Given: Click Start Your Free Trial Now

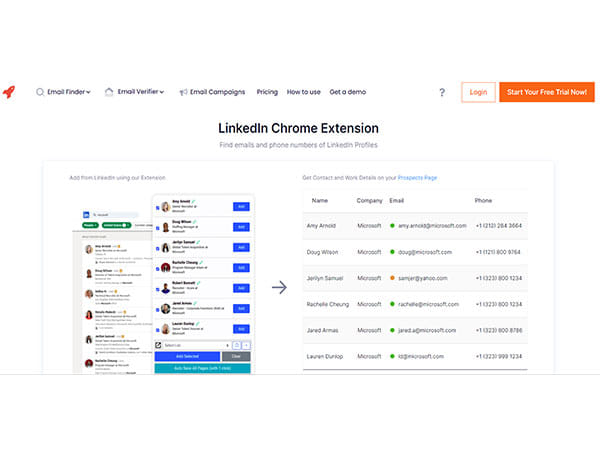Looking at the screenshot, I should click(547, 92).
